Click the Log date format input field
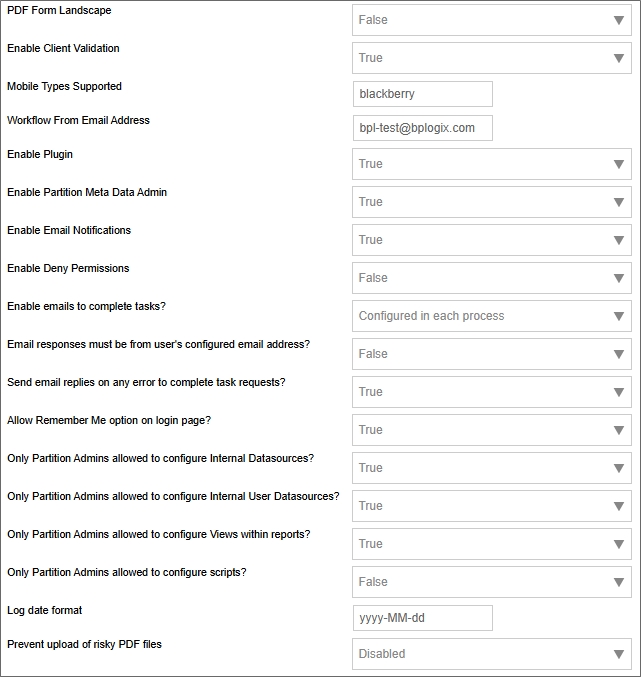The width and height of the screenshot is (641, 677). [x=423, y=618]
